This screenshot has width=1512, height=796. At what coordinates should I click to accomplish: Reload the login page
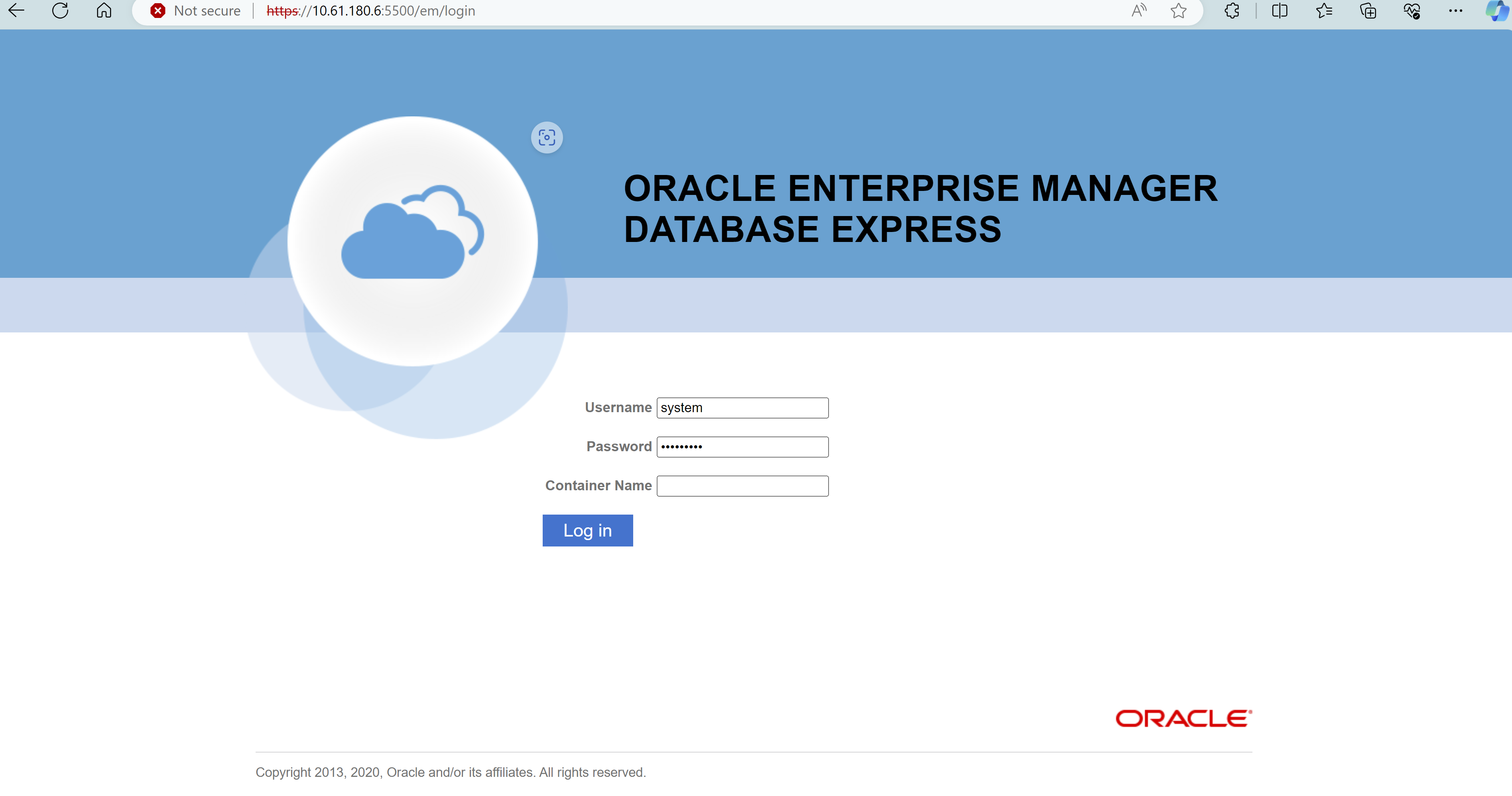61,10
